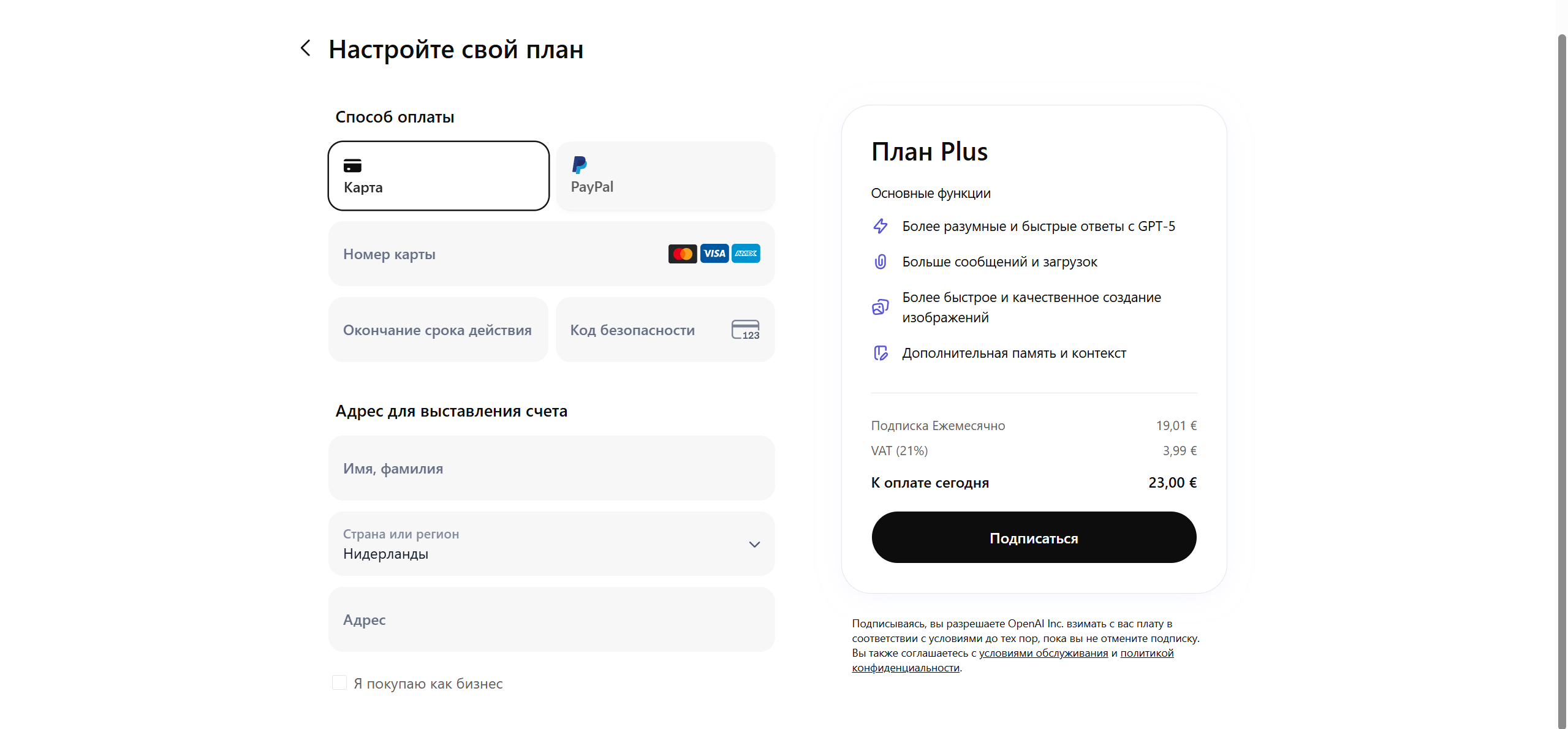
Task: Click the paperclip feature icon
Action: click(880, 262)
